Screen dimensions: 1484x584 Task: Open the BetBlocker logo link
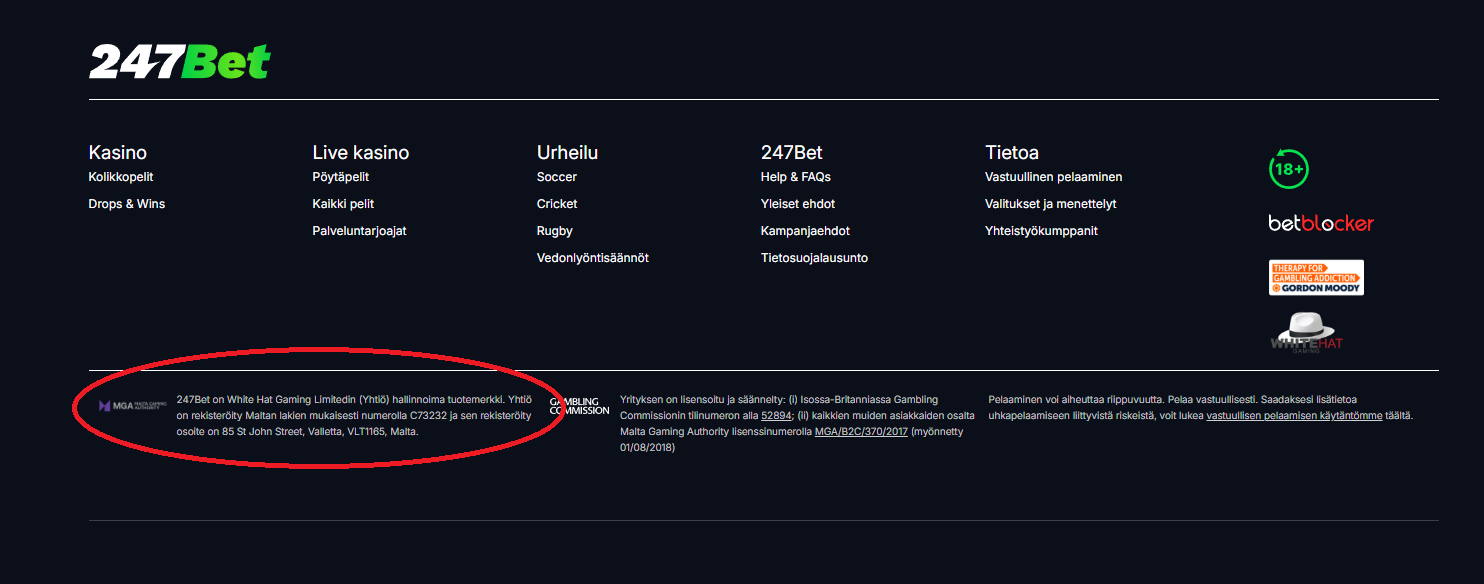pos(1321,223)
